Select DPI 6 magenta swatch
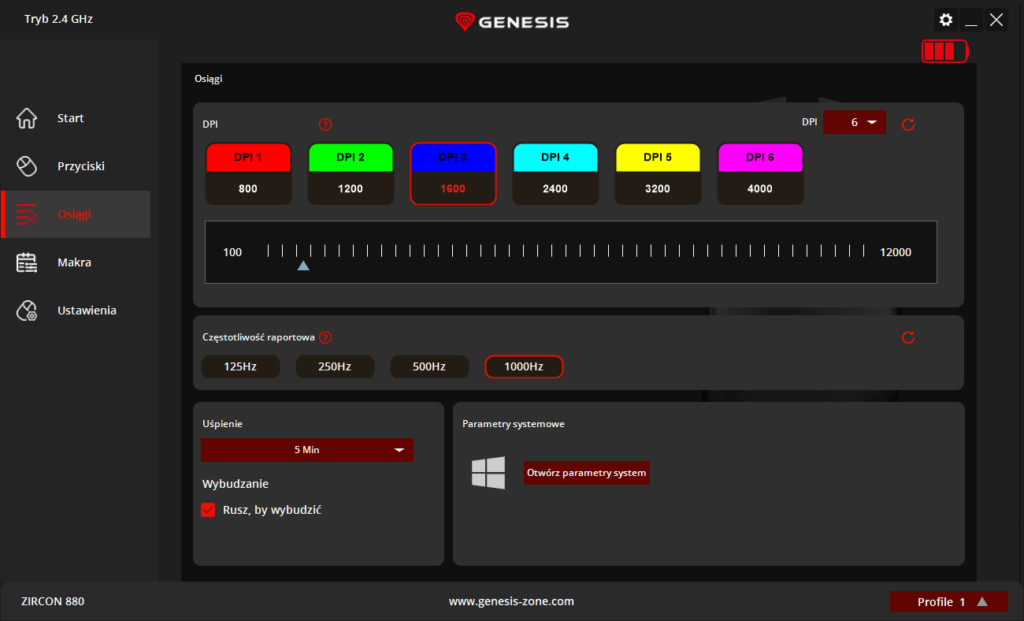This screenshot has width=1024, height=621. pyautogui.click(x=760, y=158)
